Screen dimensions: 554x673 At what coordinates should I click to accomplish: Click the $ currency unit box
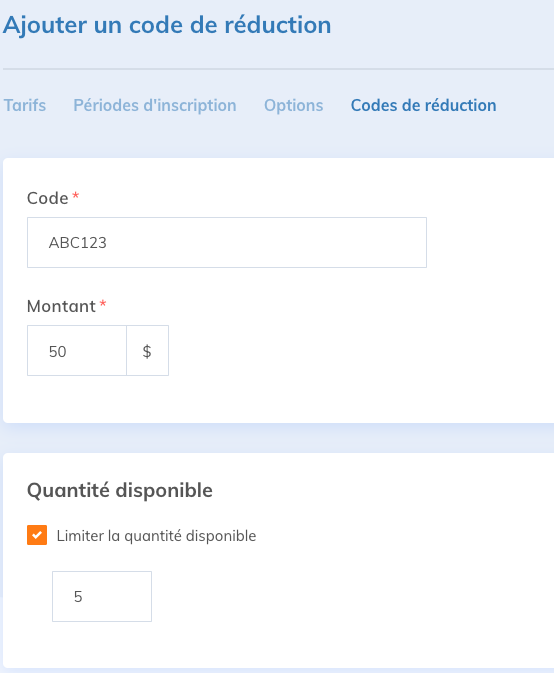(147, 351)
